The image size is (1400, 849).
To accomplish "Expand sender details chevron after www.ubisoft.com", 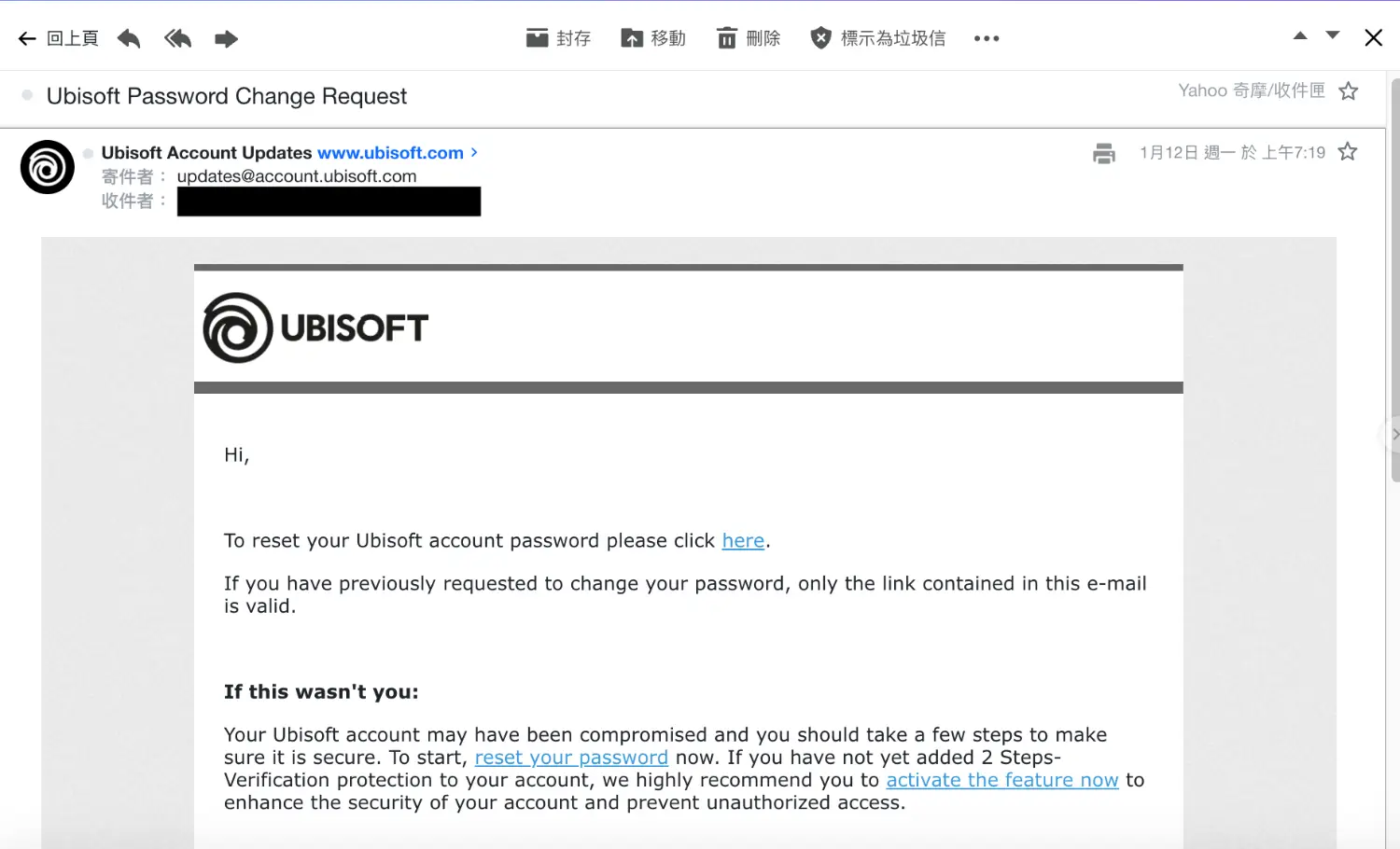I will pos(474,152).
